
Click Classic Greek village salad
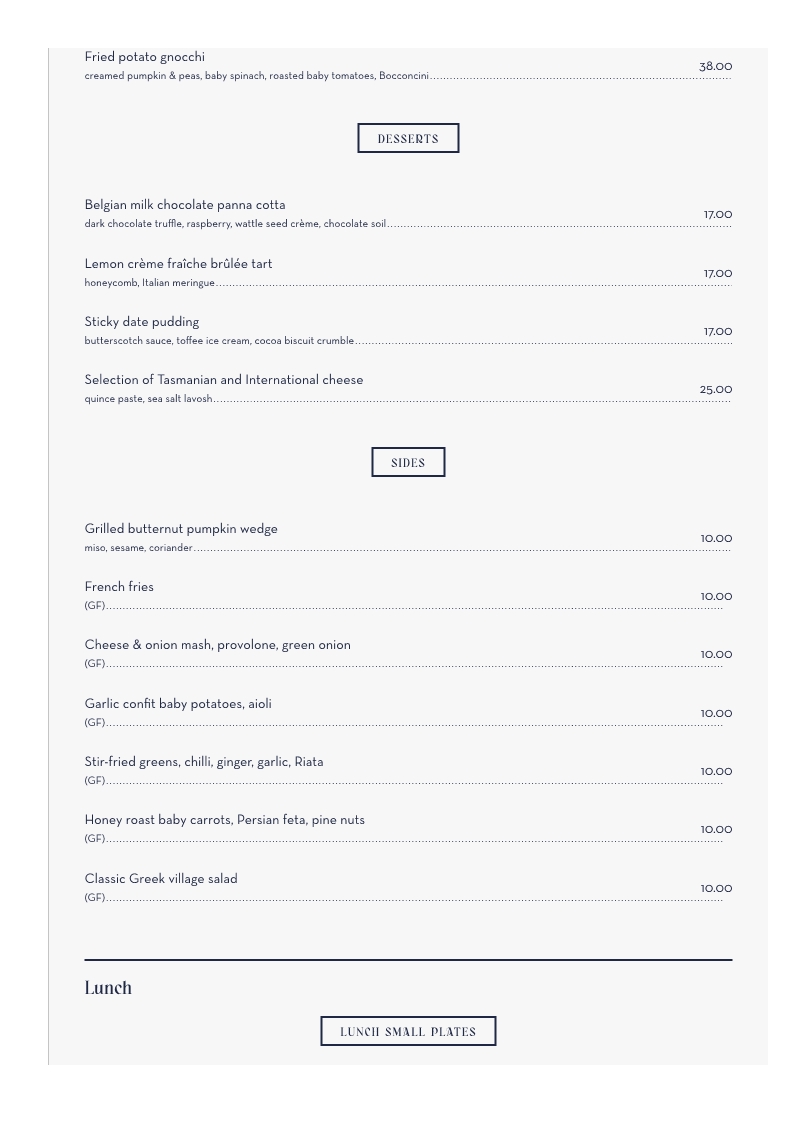(x=161, y=879)
